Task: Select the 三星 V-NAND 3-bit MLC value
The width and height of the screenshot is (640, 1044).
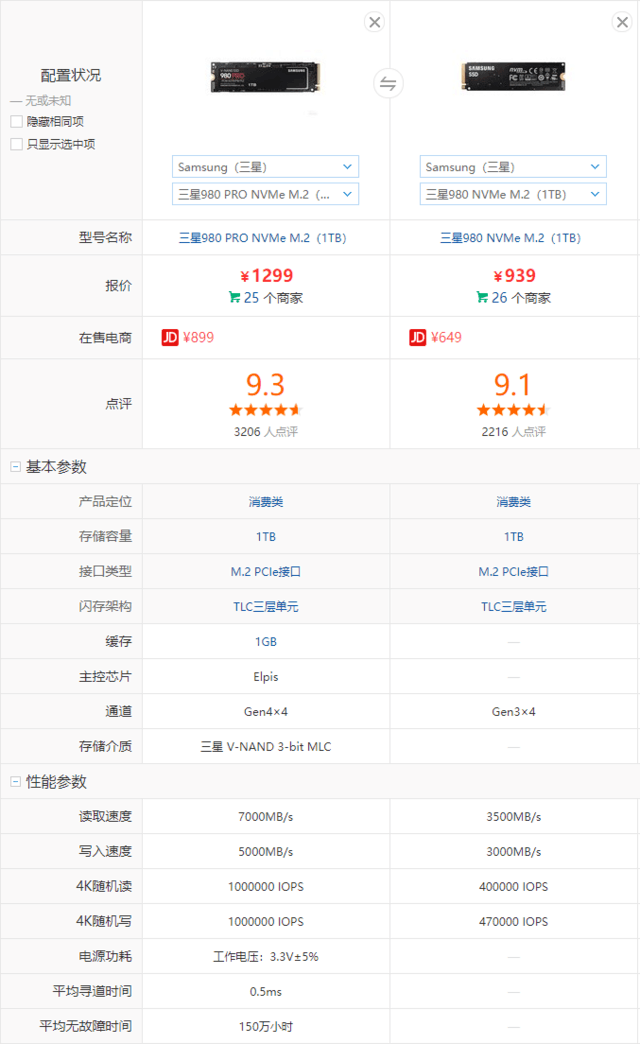Action: coord(266,747)
